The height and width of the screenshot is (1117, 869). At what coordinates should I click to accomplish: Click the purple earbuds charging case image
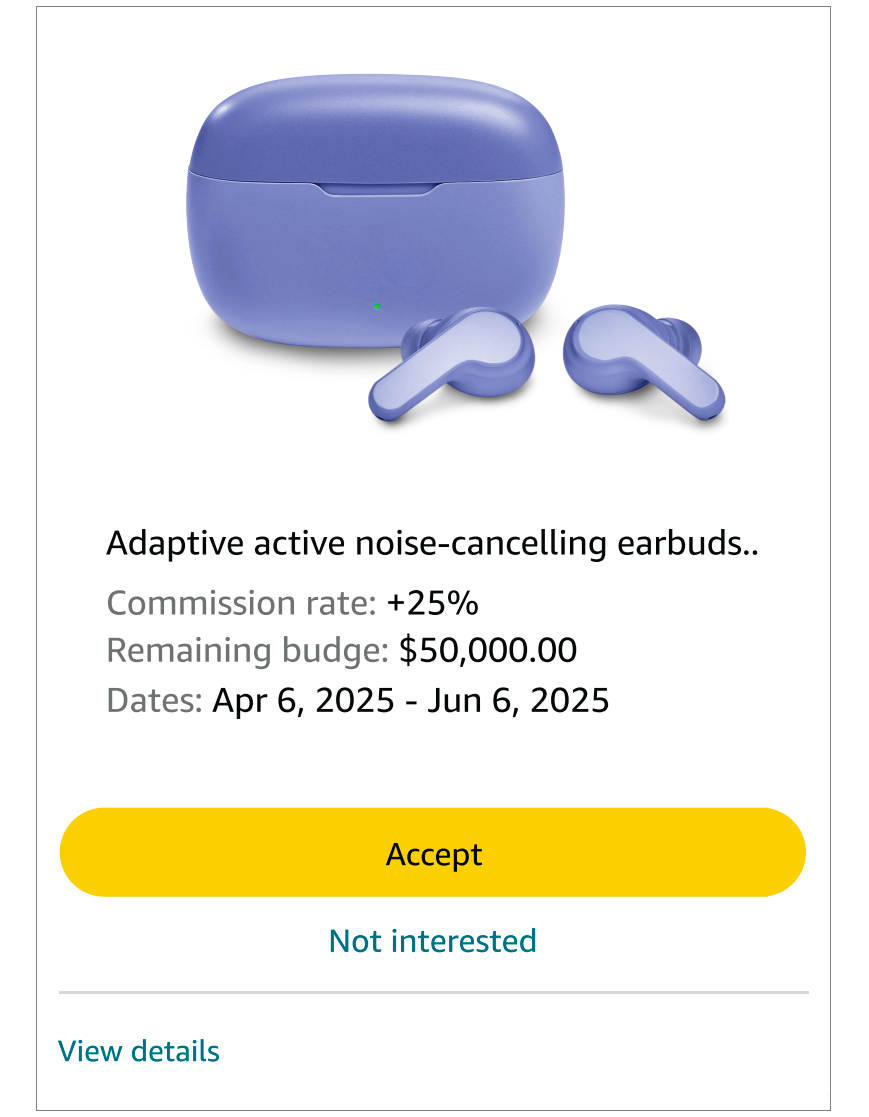(x=375, y=212)
